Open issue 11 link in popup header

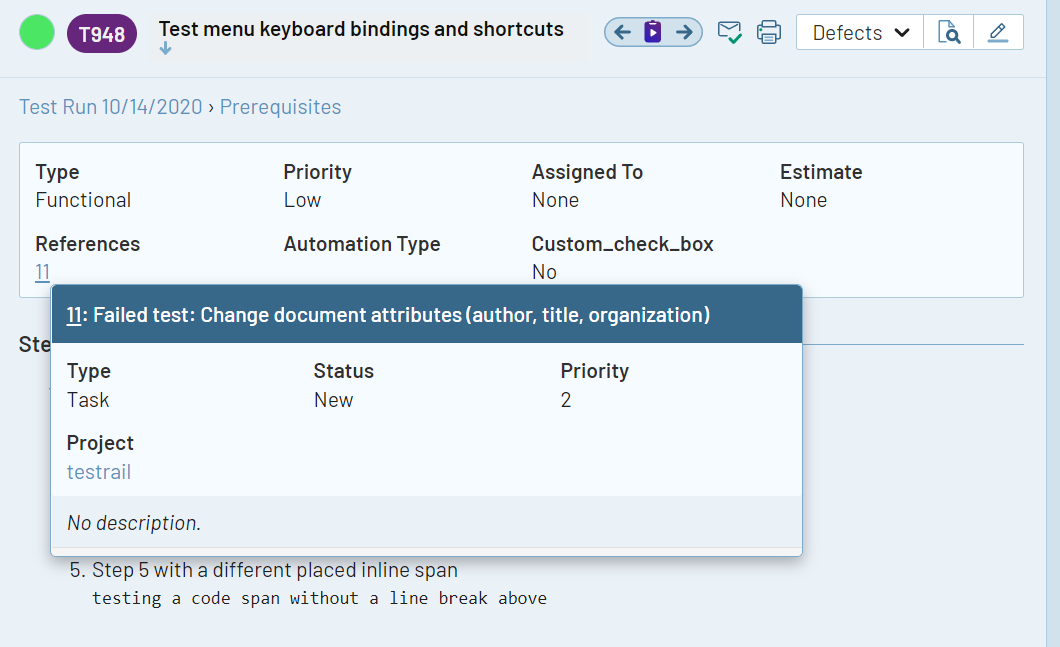coord(74,316)
